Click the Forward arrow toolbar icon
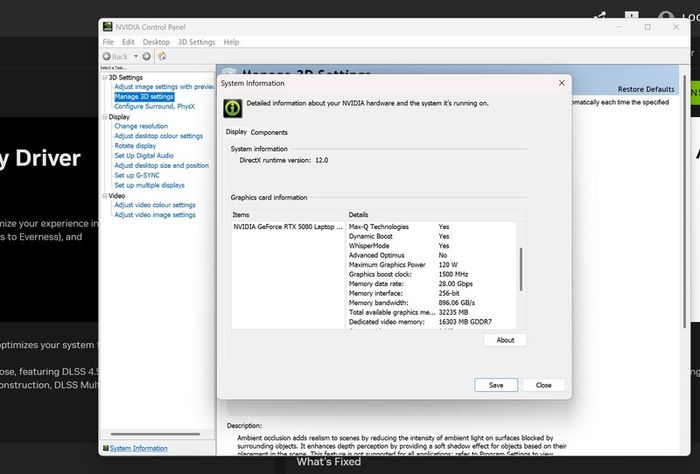Viewport: 700px width, 474px height. click(x=146, y=56)
